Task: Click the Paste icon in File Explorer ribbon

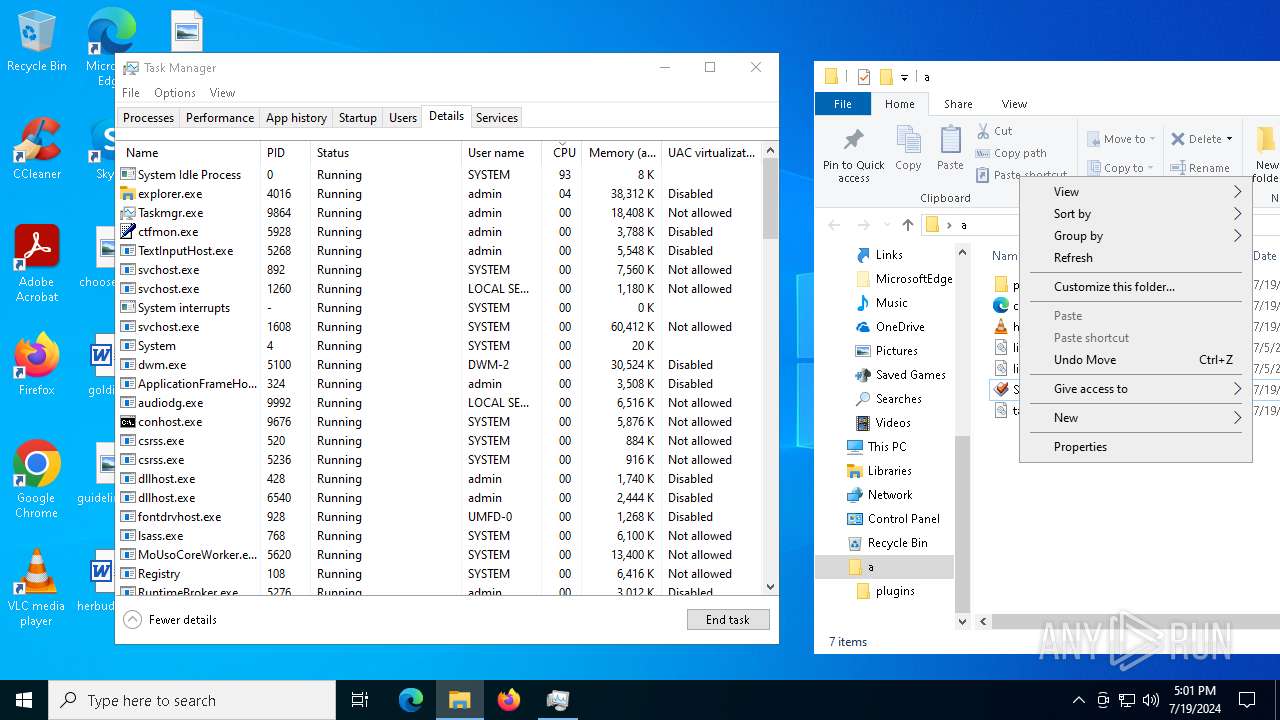Action: 950,148
